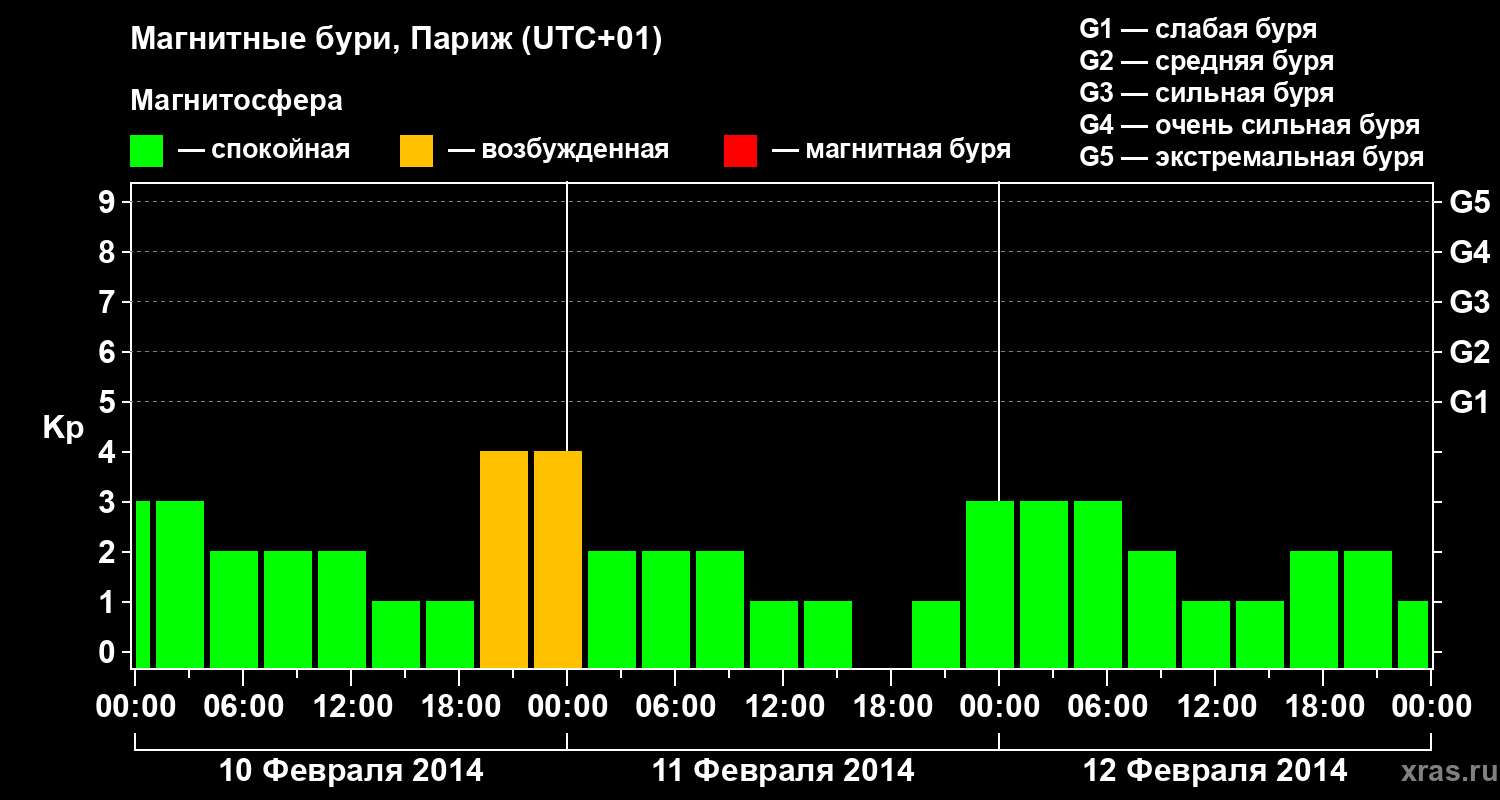Viewport: 1500px width, 800px height.
Task: Click the Kp 3 bar crossing midnight into 12 February
Action: point(990,584)
